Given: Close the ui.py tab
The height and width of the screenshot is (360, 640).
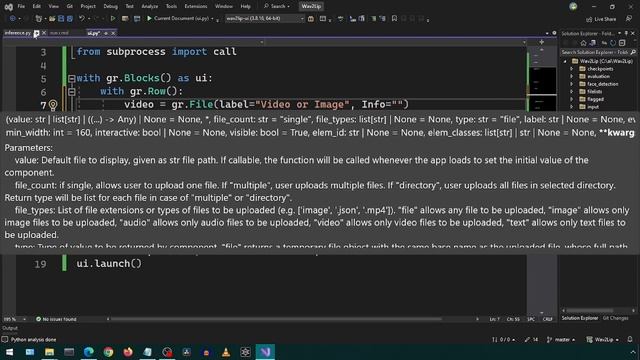Looking at the screenshot, I should [x=113, y=33].
